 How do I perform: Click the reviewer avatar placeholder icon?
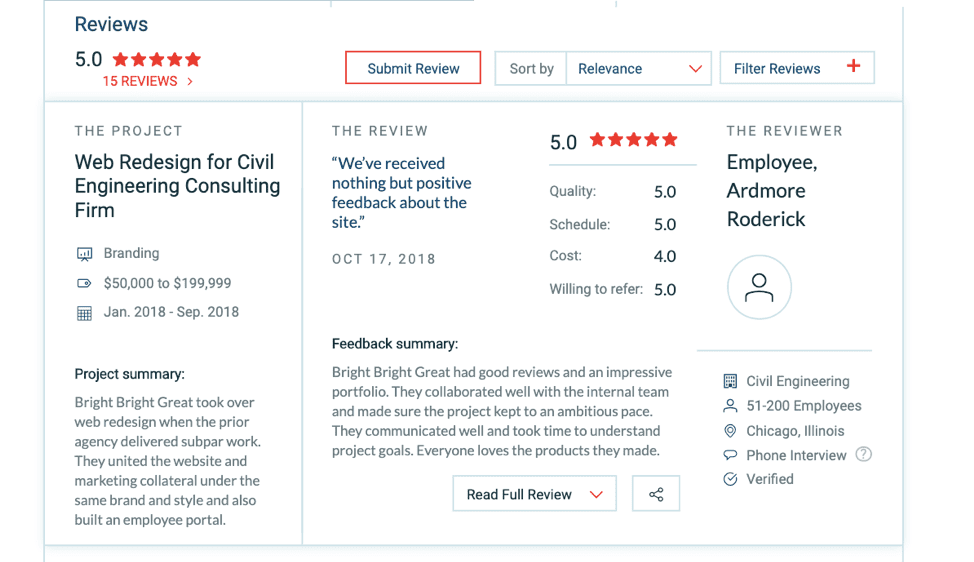[759, 287]
